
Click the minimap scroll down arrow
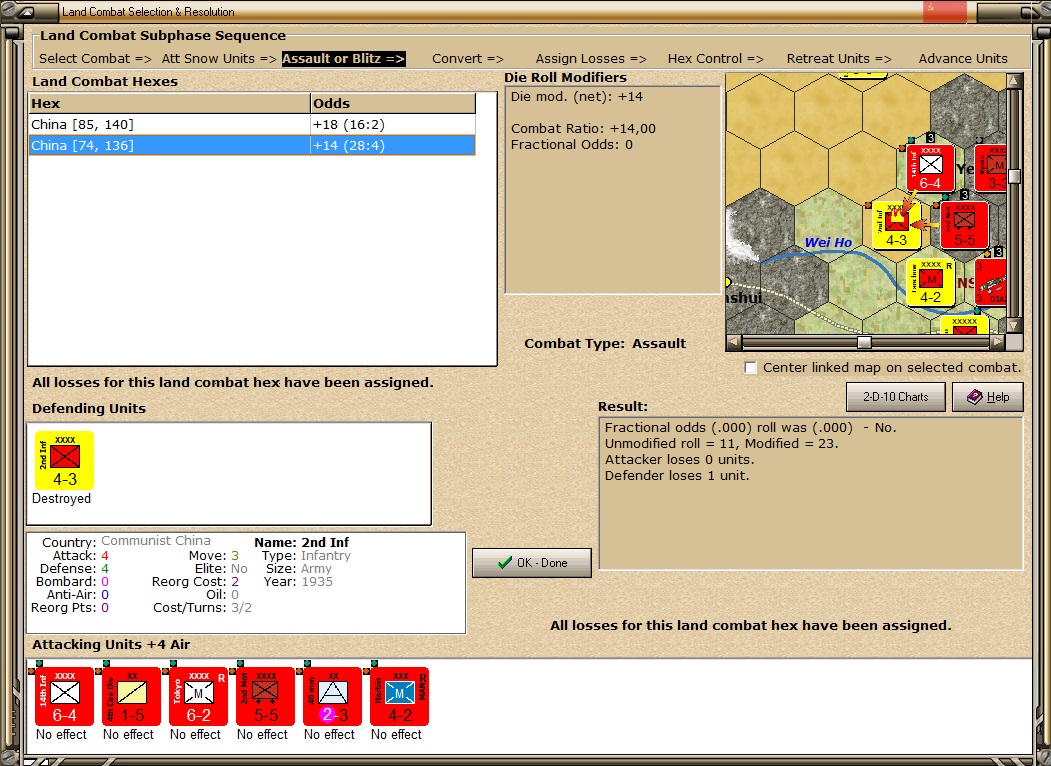(x=1014, y=326)
